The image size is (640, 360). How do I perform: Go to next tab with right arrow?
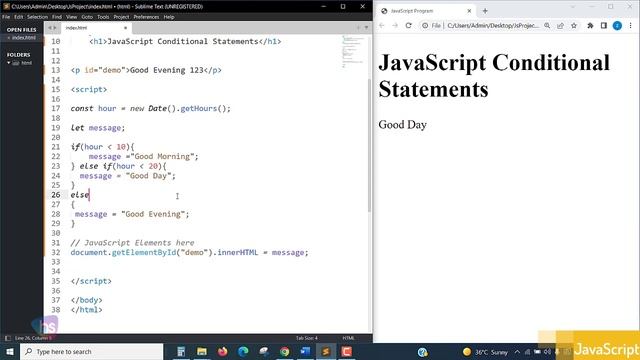(x=55, y=28)
